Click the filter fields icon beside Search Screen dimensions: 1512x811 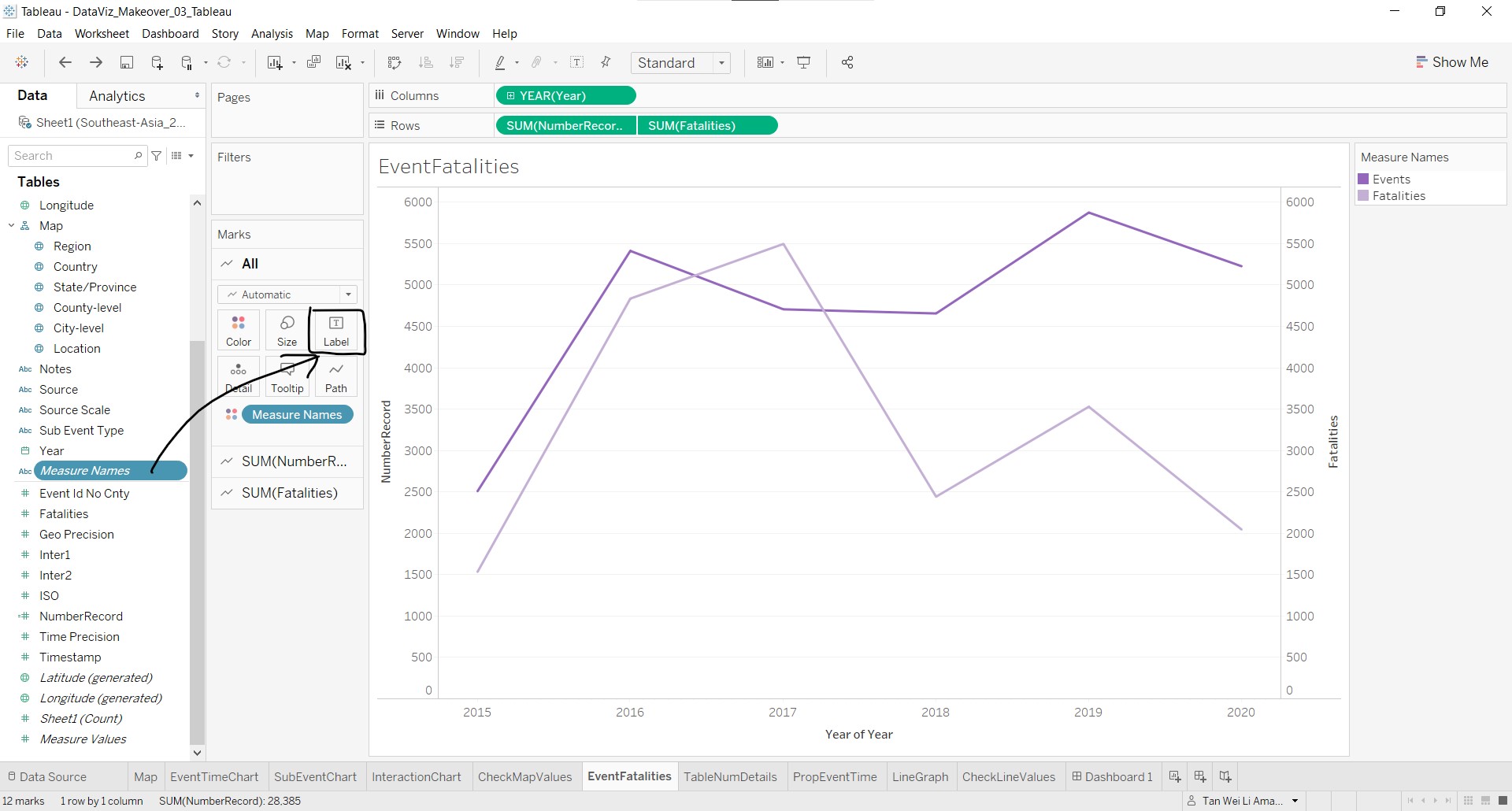pyautogui.click(x=157, y=156)
